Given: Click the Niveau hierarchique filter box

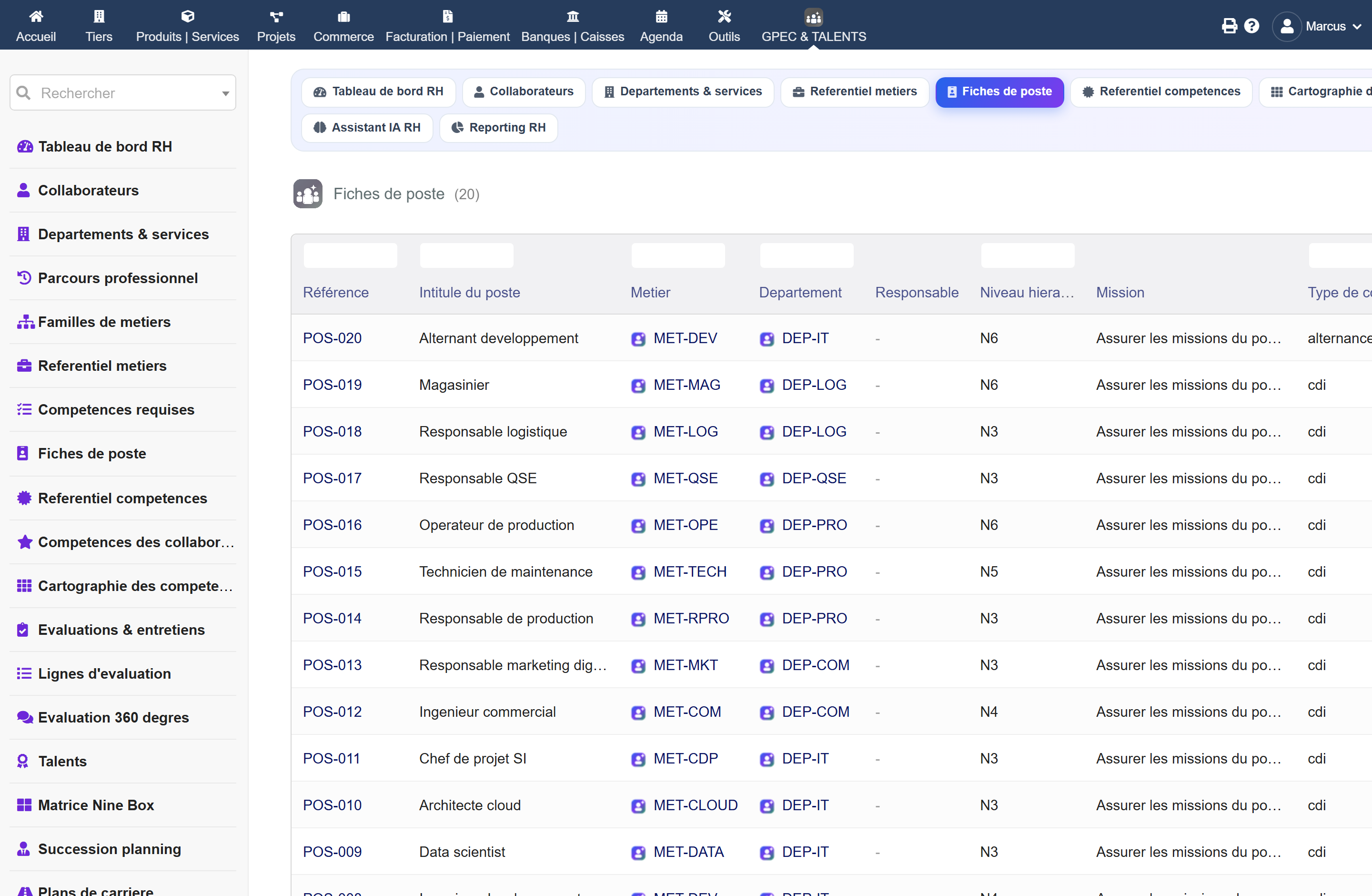Looking at the screenshot, I should [x=1028, y=255].
